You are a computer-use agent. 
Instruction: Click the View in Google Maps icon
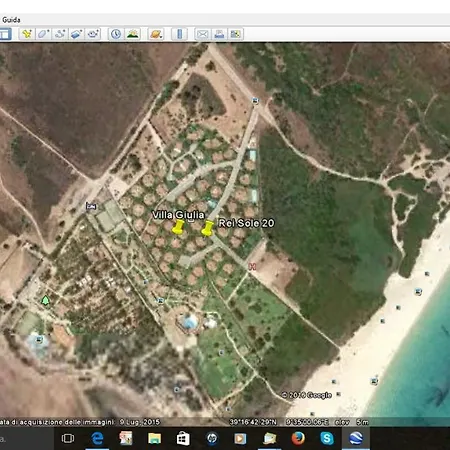[235, 34]
